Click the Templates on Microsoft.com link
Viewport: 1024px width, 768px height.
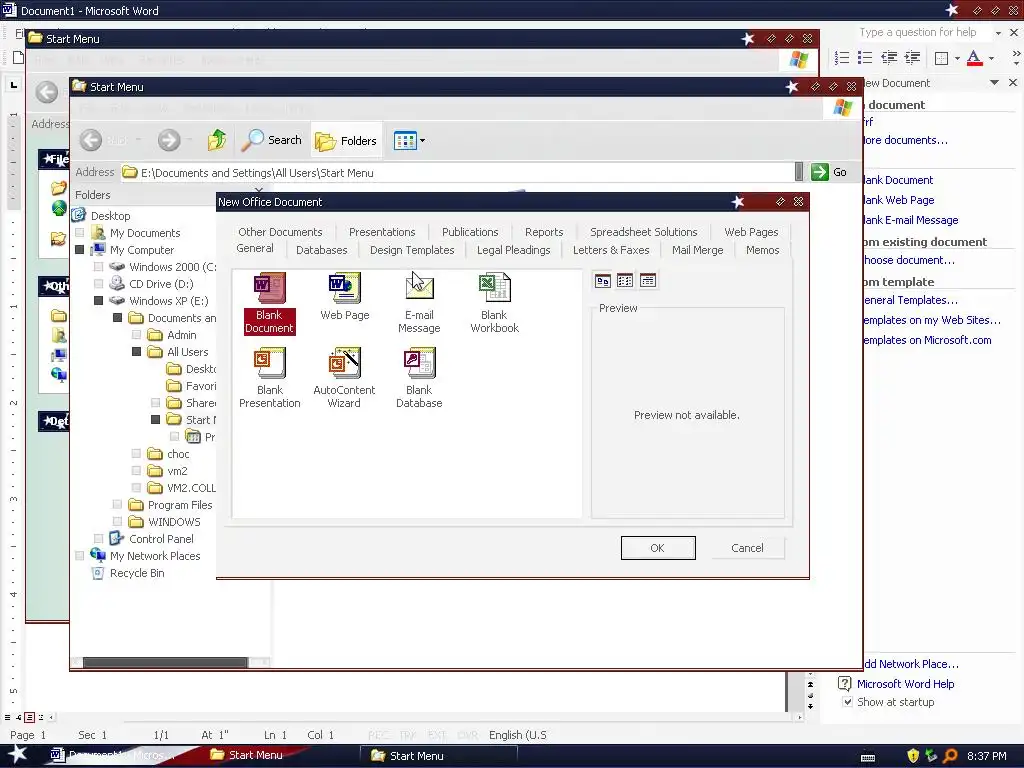coord(927,340)
